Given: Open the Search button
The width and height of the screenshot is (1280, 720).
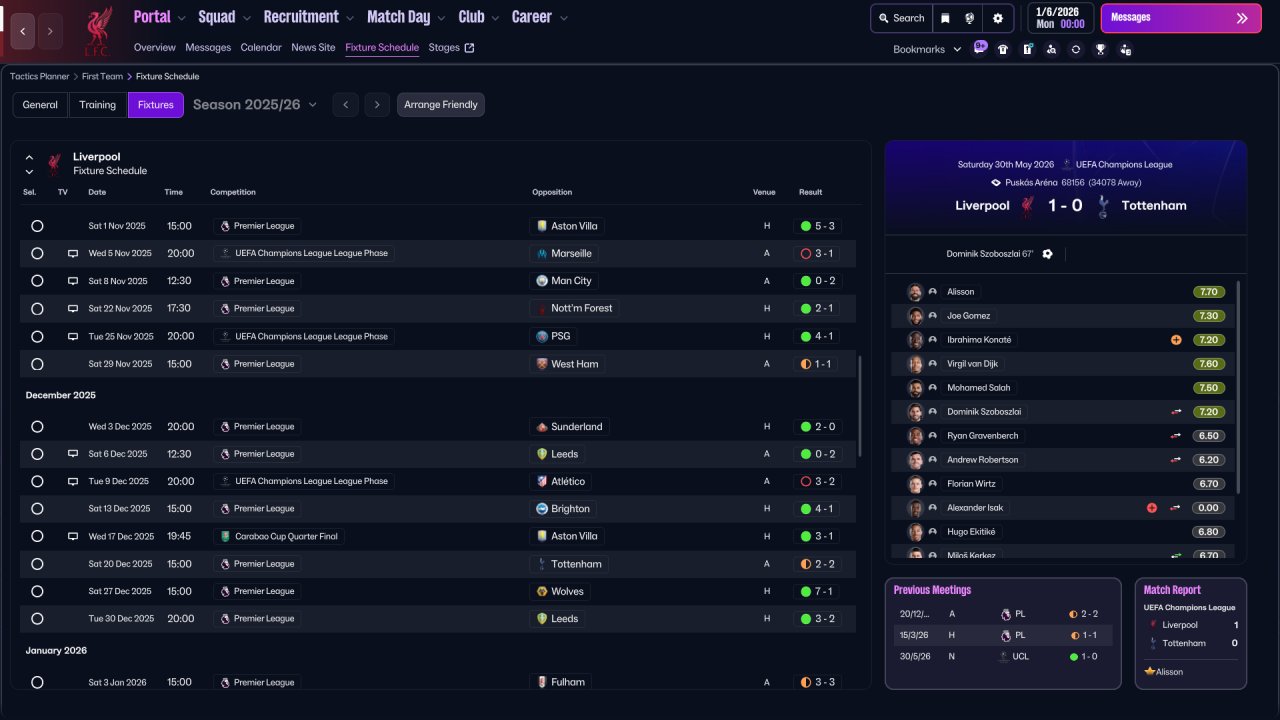Looking at the screenshot, I should [x=900, y=18].
